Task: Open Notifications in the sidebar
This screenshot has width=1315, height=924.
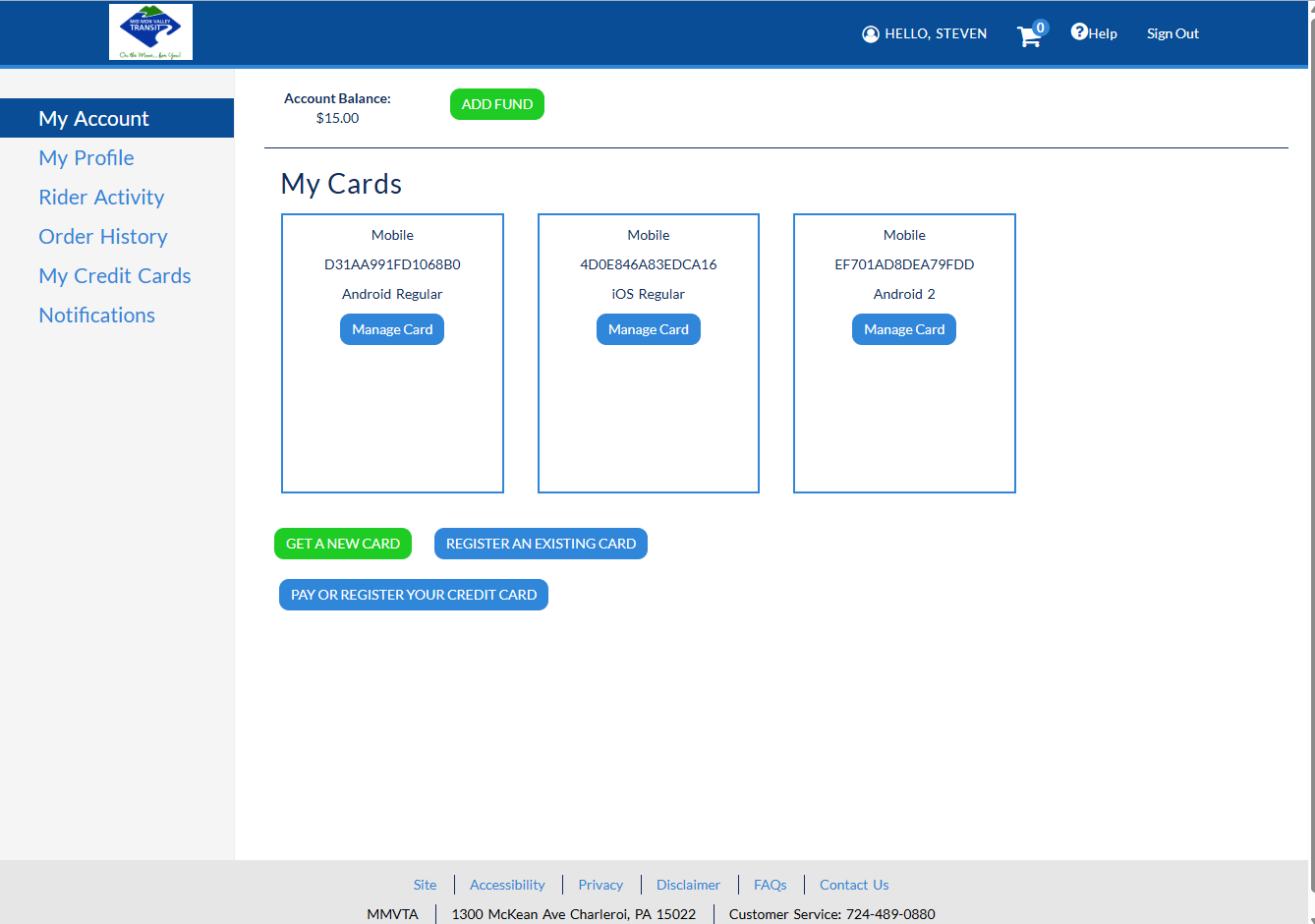Action: coord(97,316)
